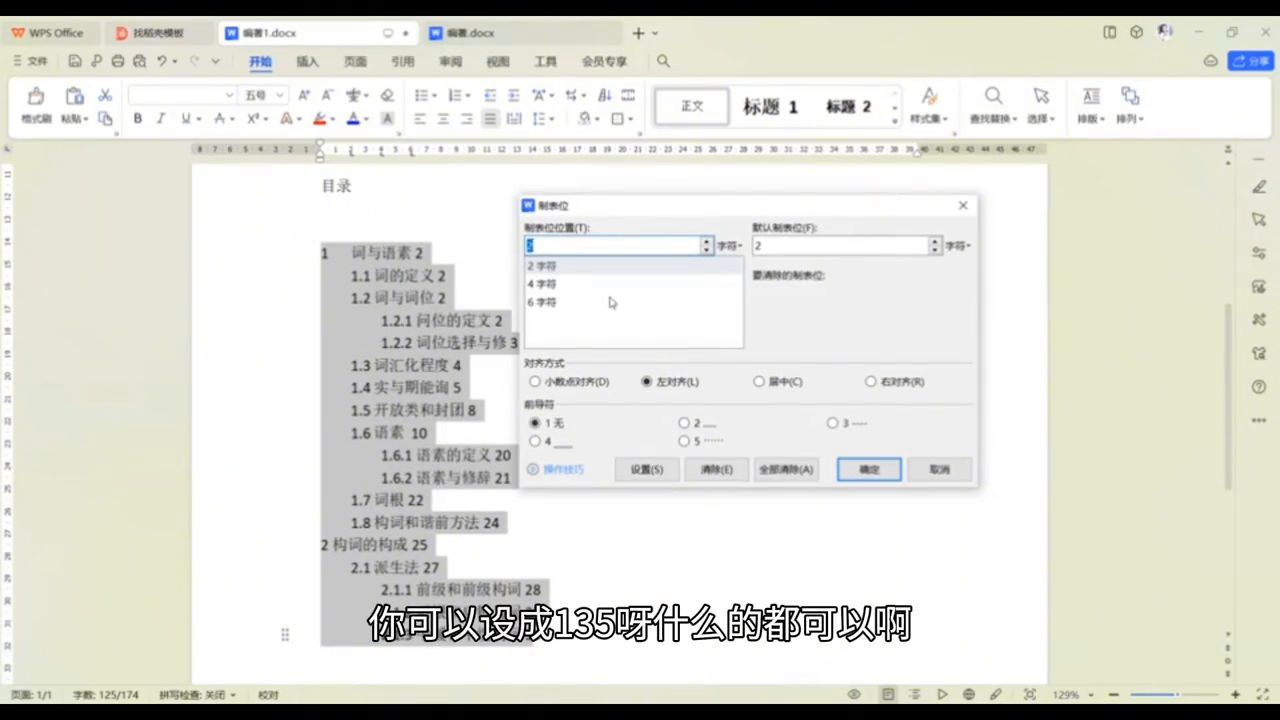The image size is (1280, 720).
Task: Click the Clear formatting eraser icon
Action: [387, 96]
